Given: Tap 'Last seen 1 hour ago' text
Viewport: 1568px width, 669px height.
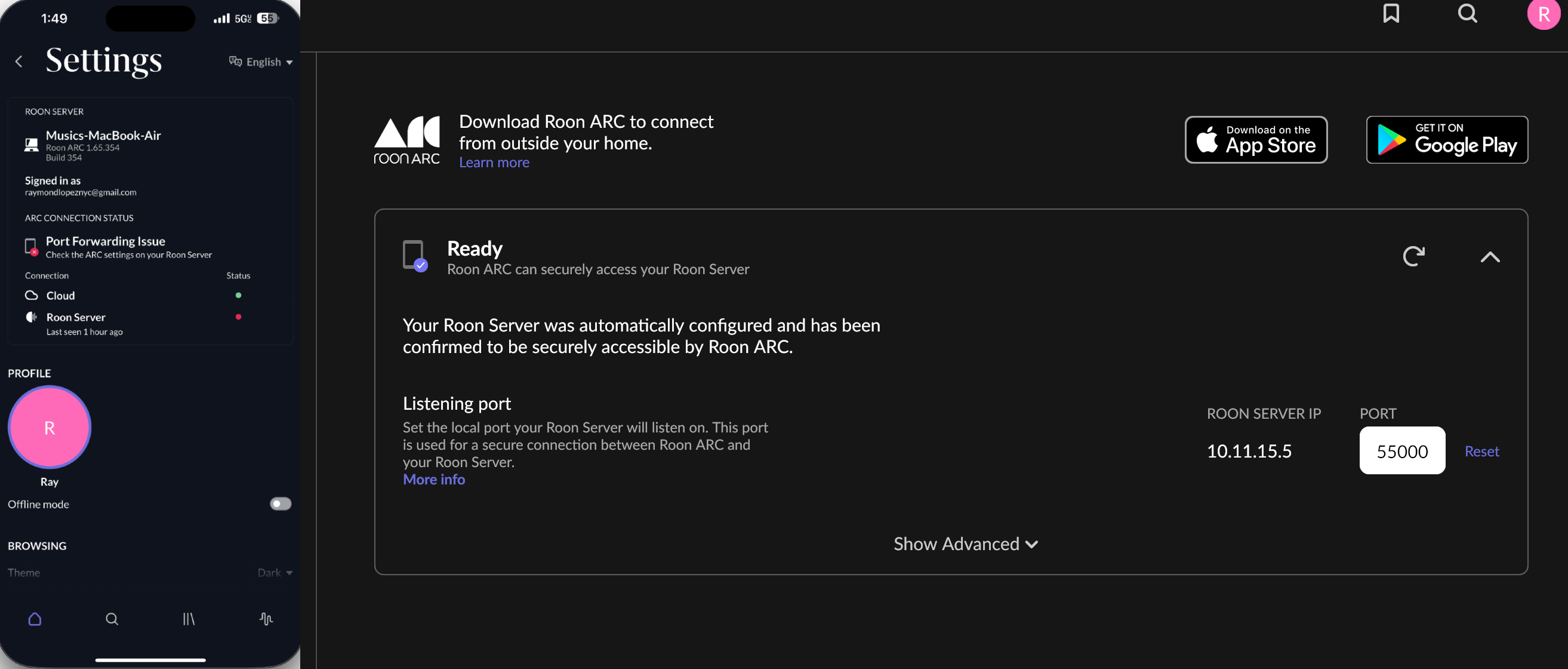Looking at the screenshot, I should (85, 332).
